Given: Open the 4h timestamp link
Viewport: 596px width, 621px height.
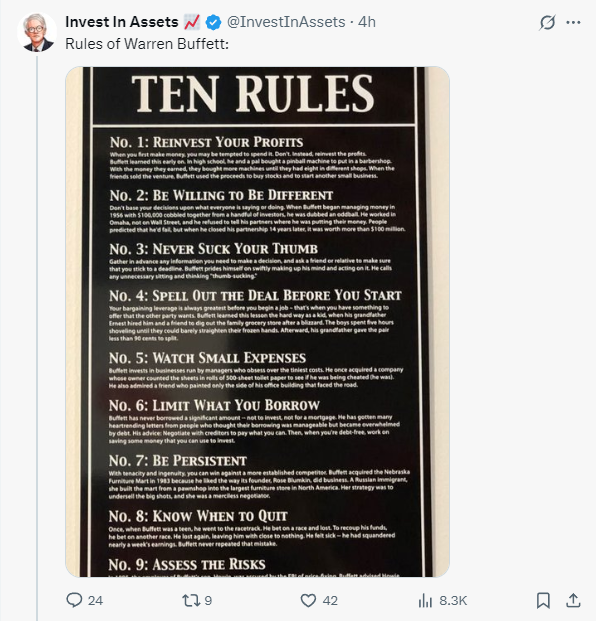Looking at the screenshot, I should (x=367, y=22).
